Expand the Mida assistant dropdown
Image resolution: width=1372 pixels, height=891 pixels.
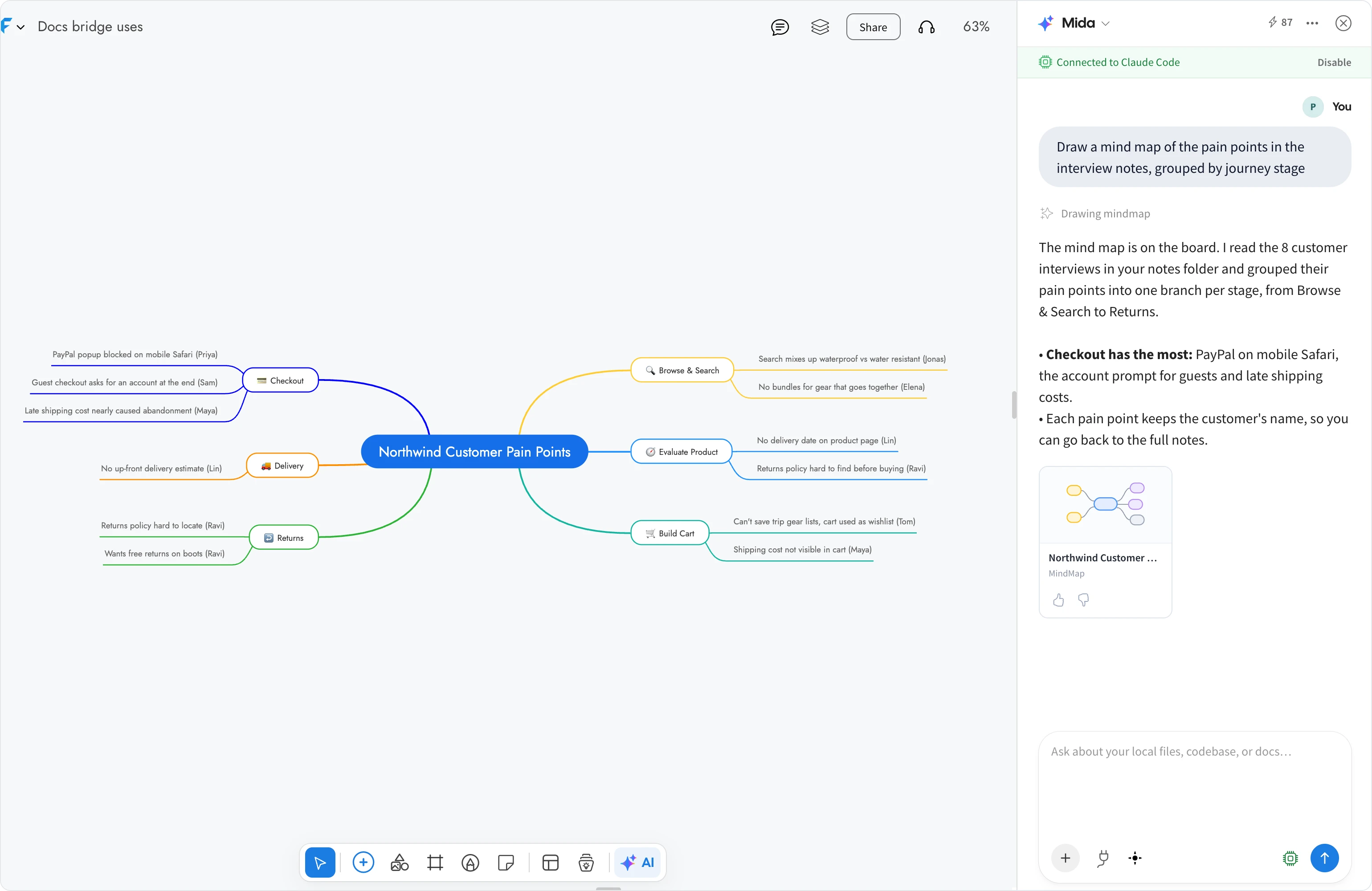click(1105, 24)
